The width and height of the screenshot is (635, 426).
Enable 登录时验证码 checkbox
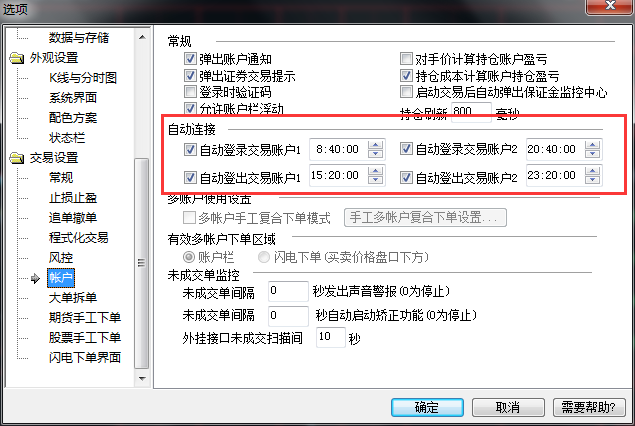click(x=190, y=92)
